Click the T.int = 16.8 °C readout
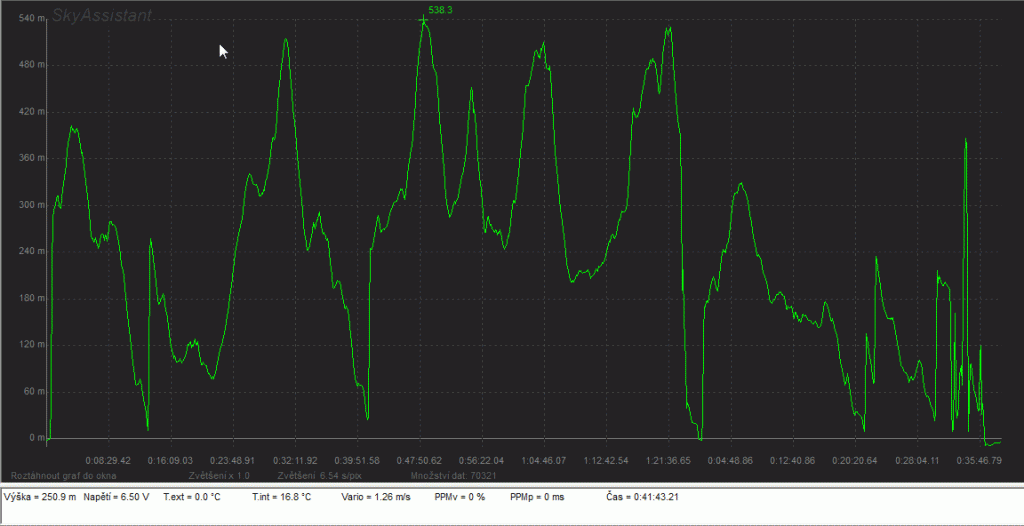This screenshot has height=526, width=1024. [281, 496]
